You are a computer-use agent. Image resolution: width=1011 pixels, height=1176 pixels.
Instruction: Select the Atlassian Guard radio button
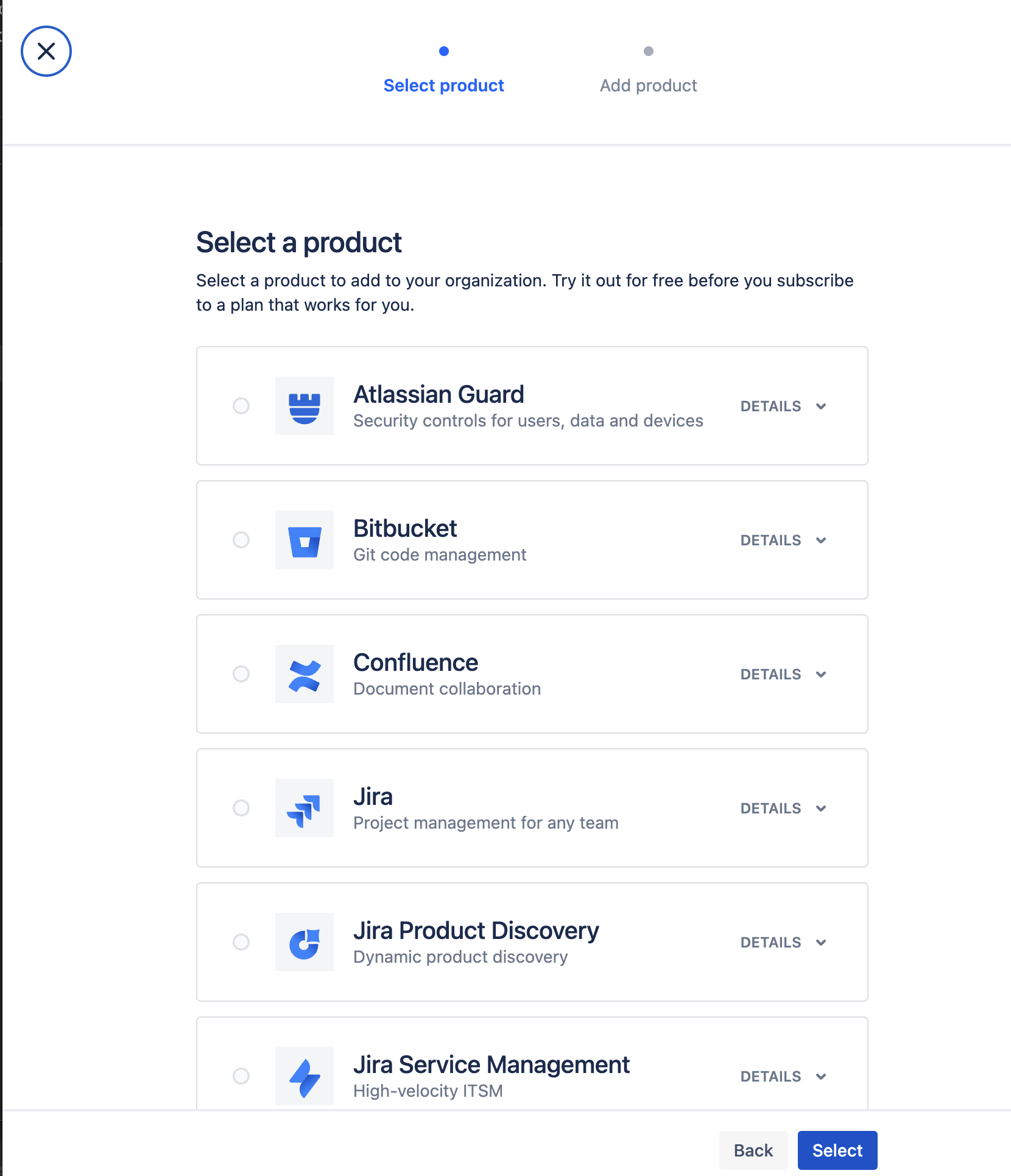[x=241, y=406]
